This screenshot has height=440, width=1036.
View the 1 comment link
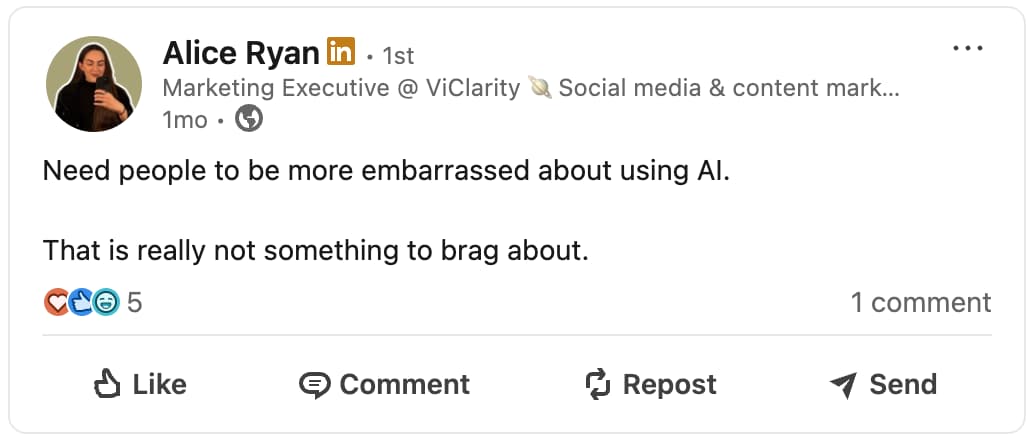point(920,302)
